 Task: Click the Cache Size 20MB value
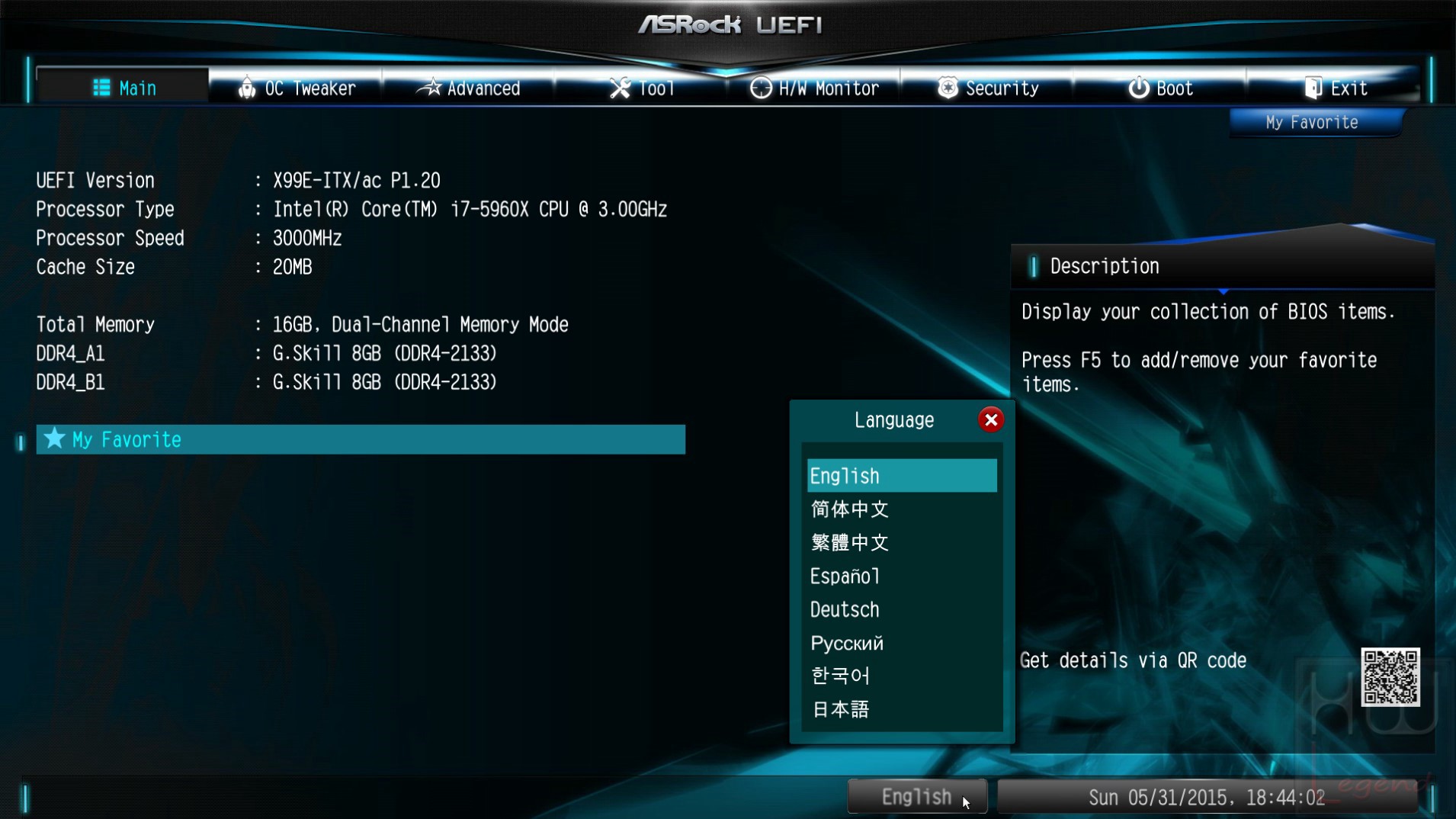[x=293, y=268]
